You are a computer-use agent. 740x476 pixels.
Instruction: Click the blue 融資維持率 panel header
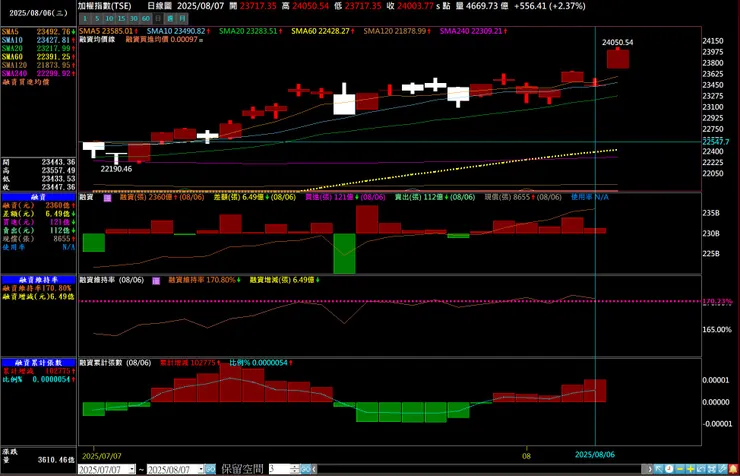pyautogui.click(x=38, y=280)
